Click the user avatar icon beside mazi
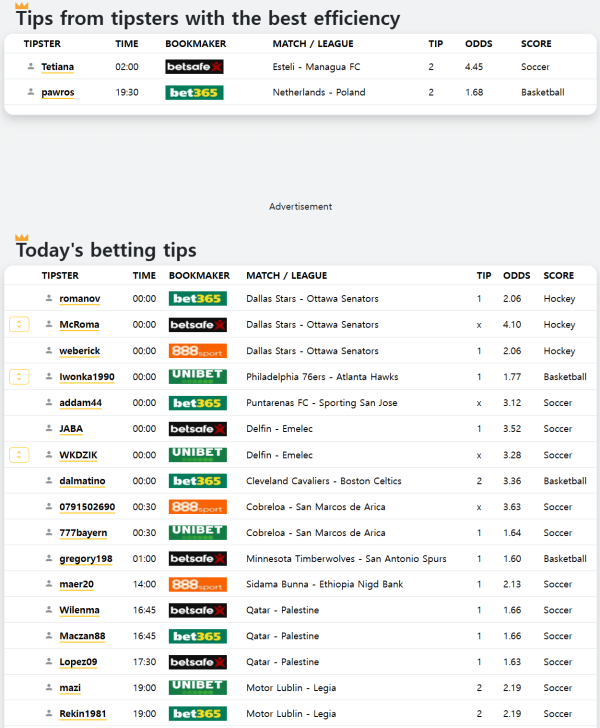 pyautogui.click(x=49, y=687)
